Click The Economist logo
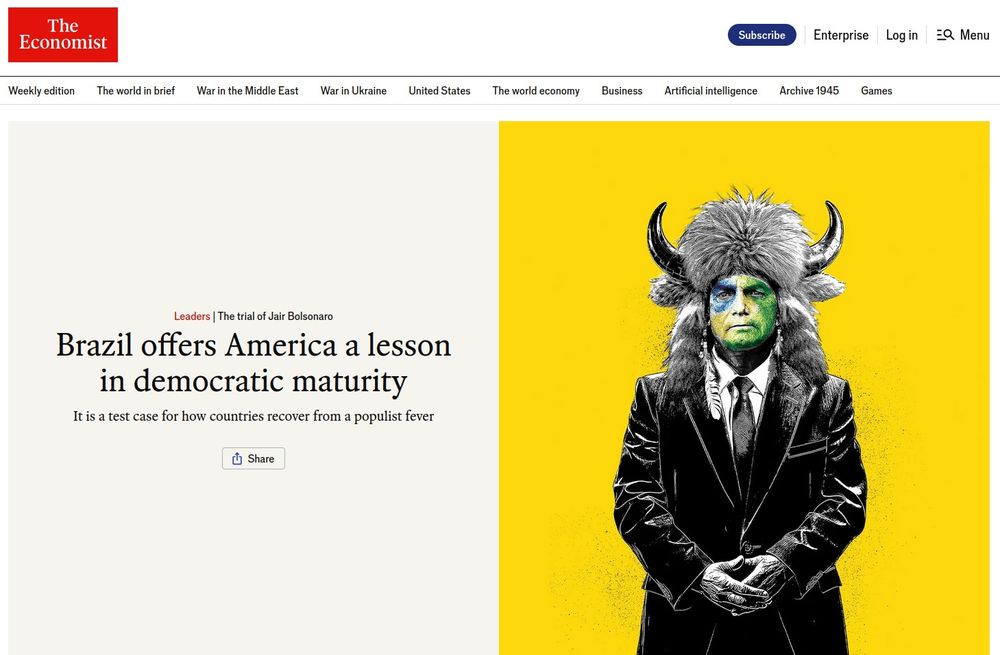 (x=62, y=34)
